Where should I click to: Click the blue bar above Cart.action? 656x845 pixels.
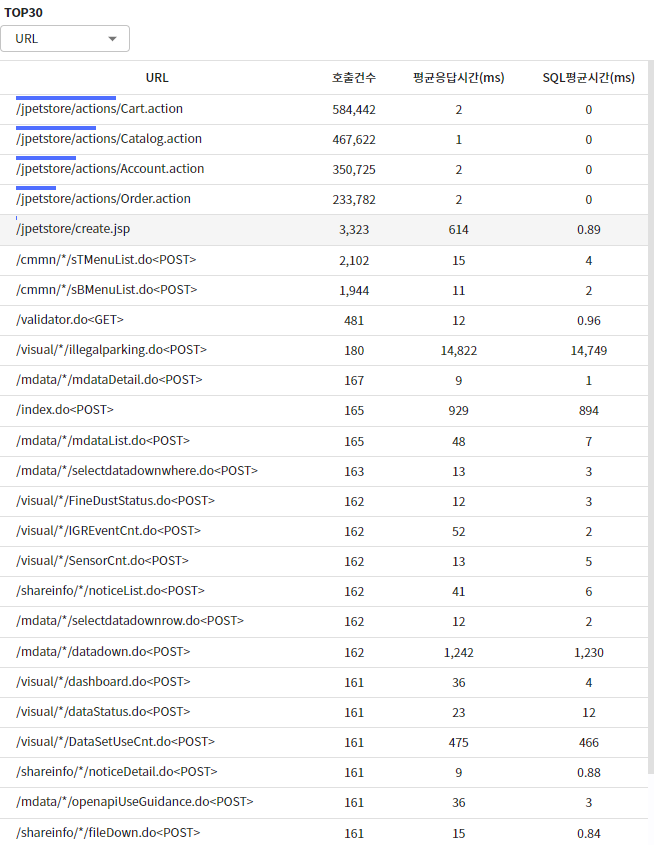tap(66, 98)
